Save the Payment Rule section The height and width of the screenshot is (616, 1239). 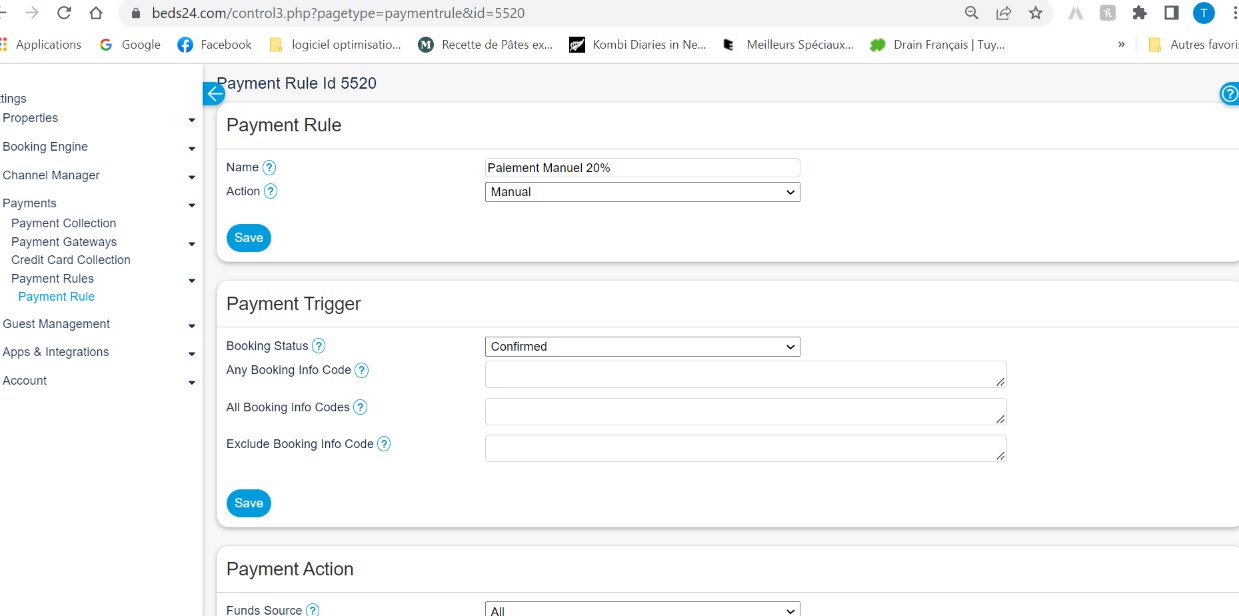pos(248,238)
